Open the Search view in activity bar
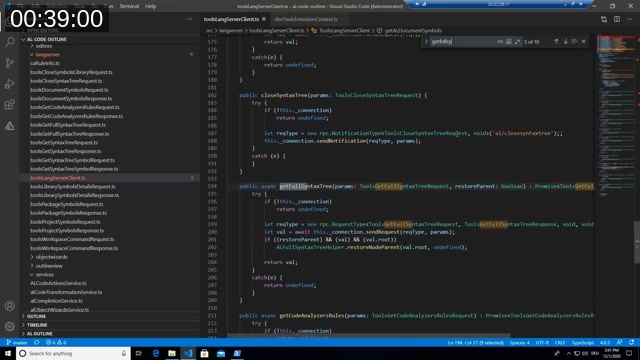Image resolution: width=640 pixels, height=360 pixels. coord(10,42)
